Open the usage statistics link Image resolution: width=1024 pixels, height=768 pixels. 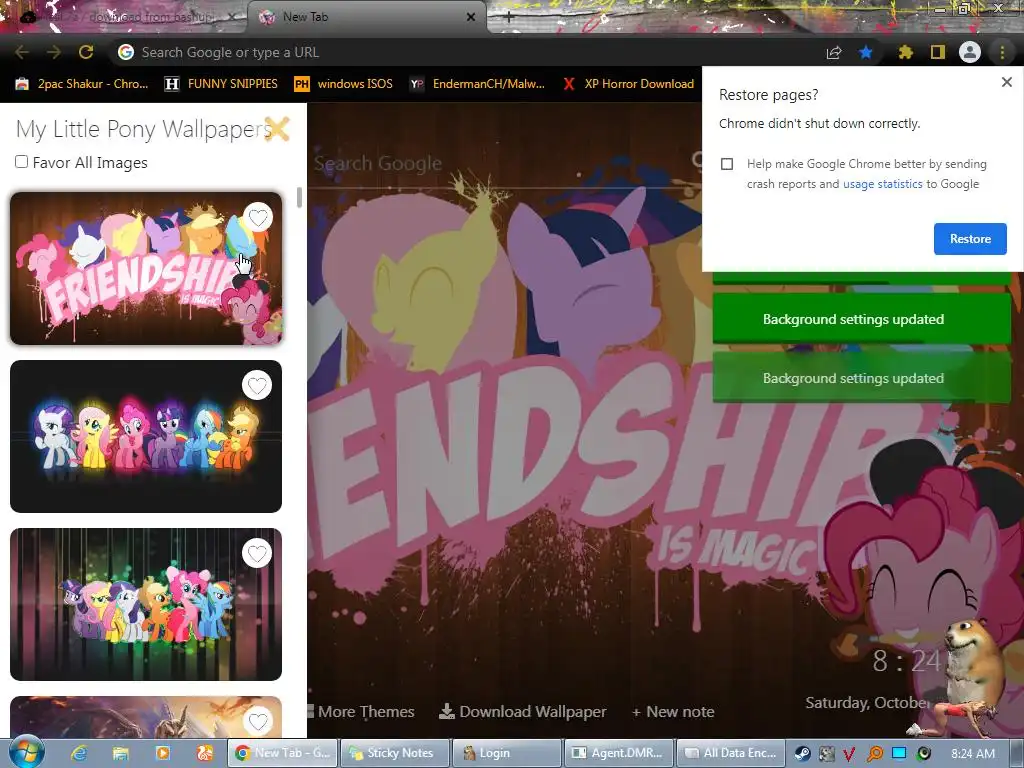pyautogui.click(x=882, y=184)
